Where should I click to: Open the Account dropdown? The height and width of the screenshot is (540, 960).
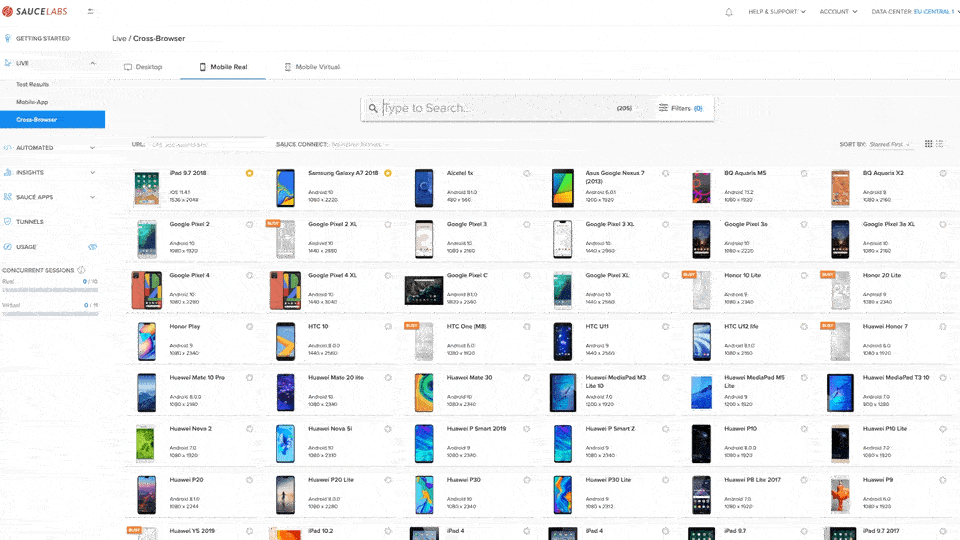tap(838, 12)
